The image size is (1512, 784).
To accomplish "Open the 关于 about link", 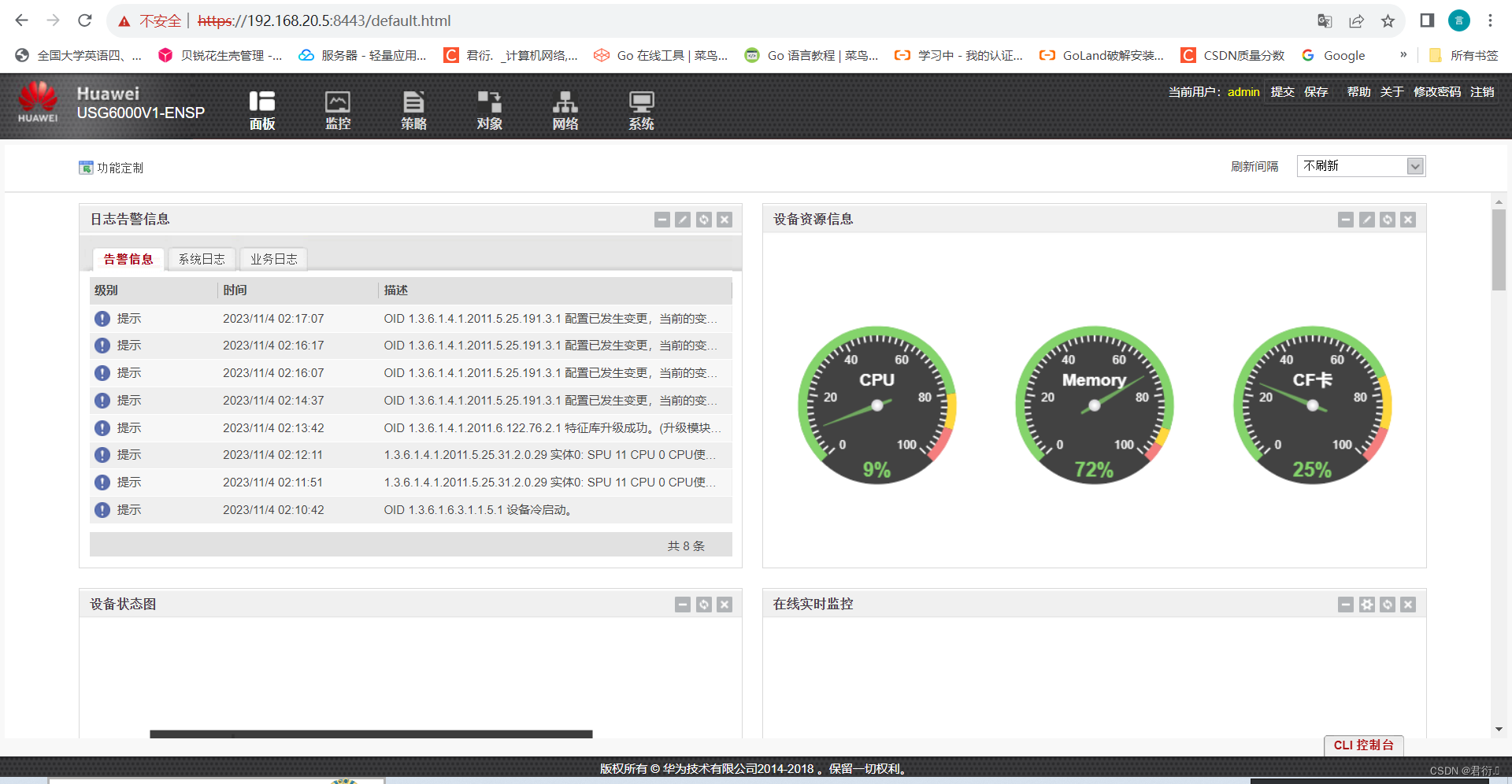I will point(1392,92).
